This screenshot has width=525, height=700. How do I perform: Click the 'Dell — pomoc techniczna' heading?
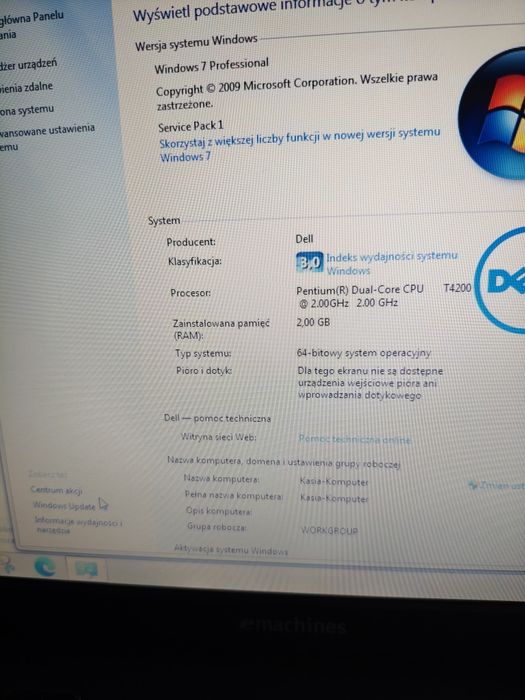click(217, 418)
